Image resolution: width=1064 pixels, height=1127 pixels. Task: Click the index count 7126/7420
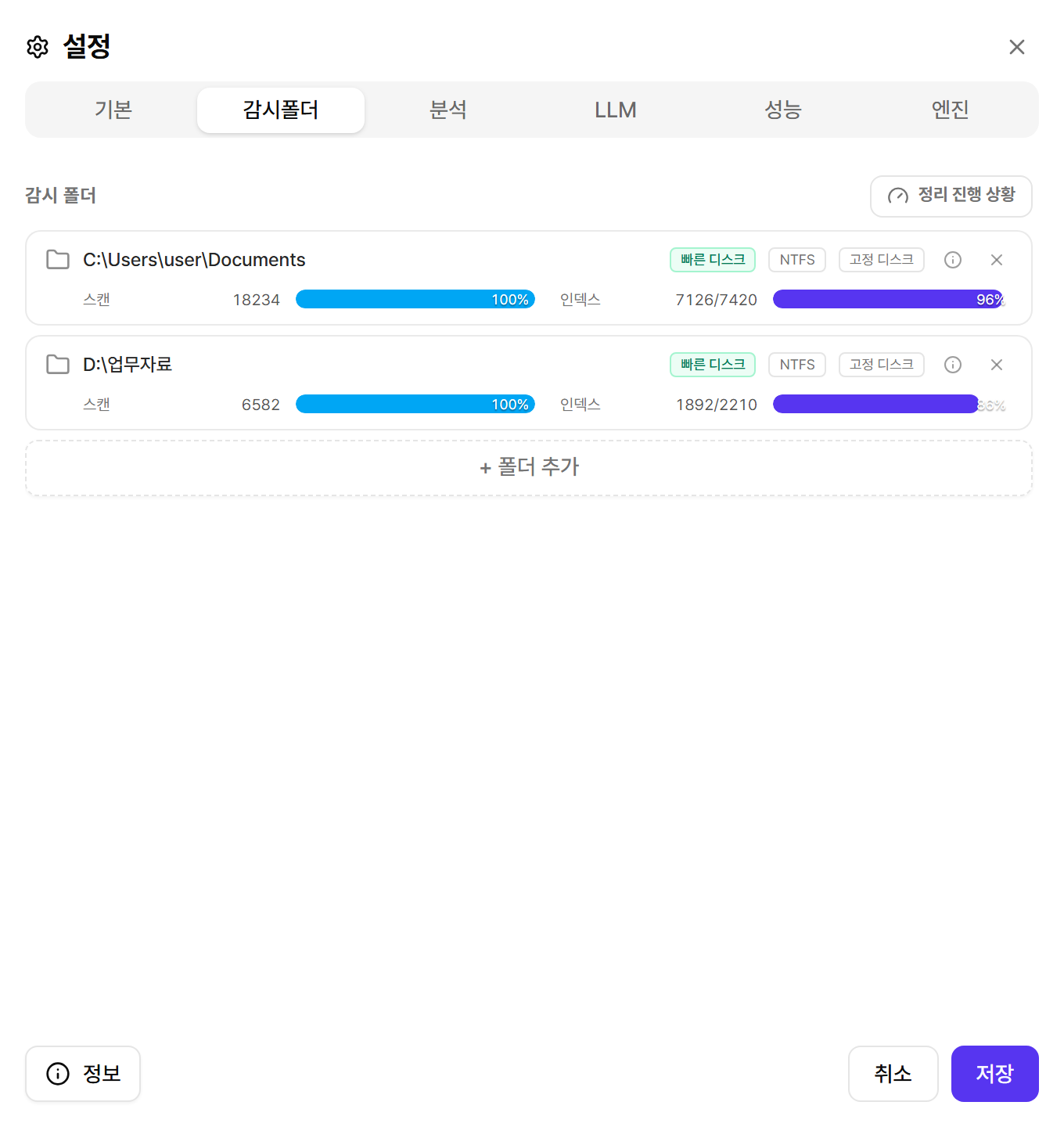tap(717, 300)
